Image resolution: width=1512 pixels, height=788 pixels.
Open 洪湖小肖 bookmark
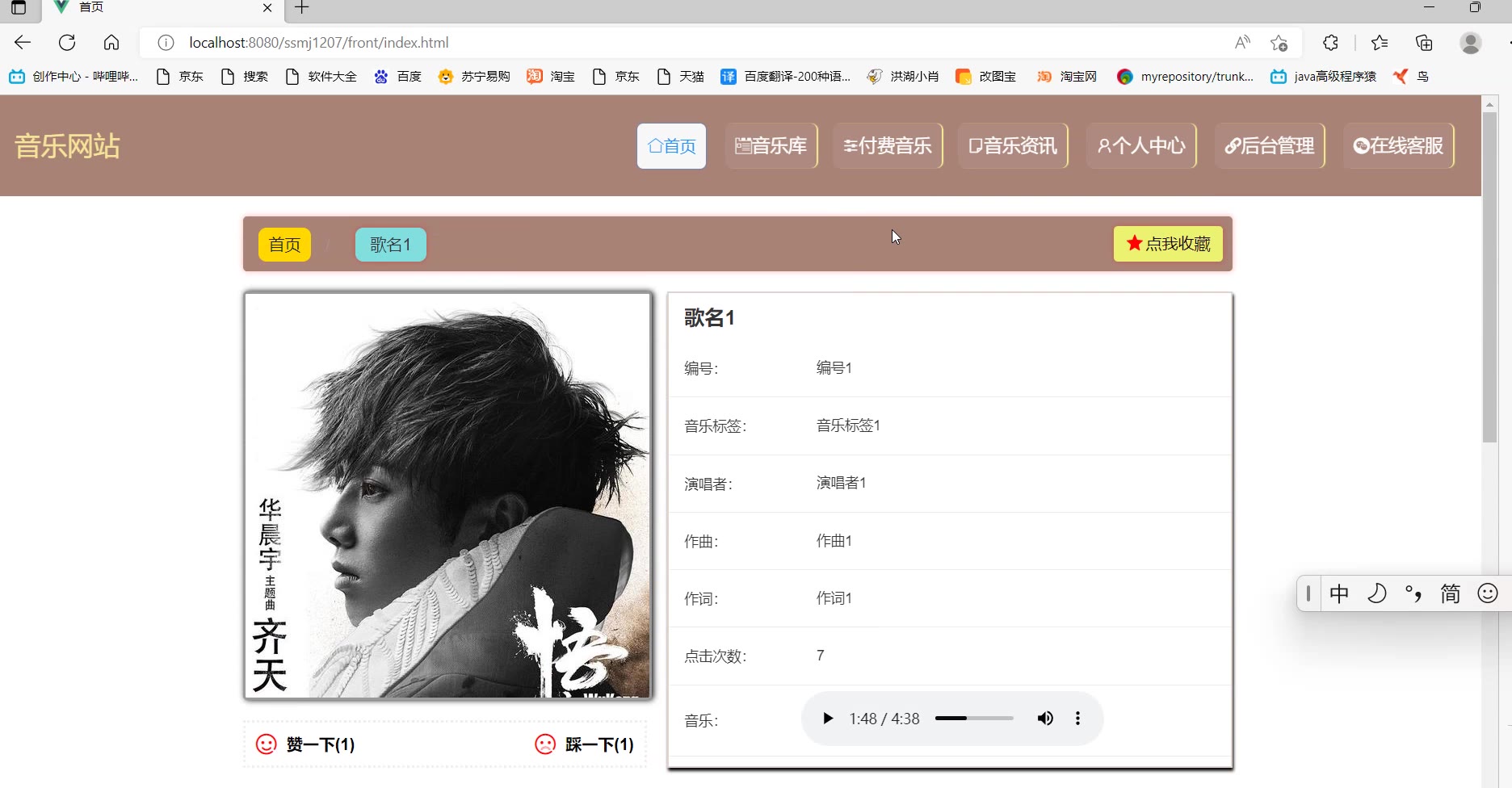(903, 77)
